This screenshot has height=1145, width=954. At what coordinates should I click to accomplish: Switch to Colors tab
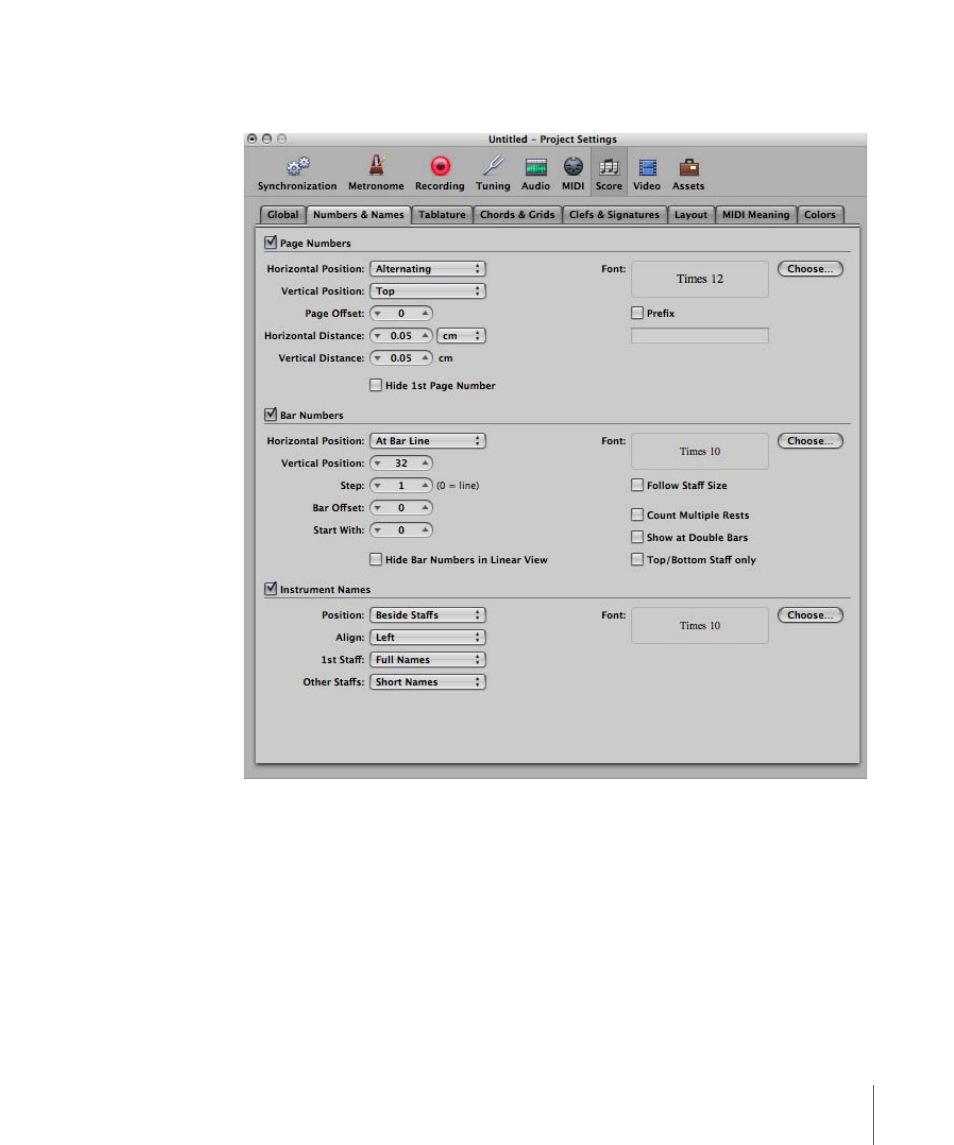point(820,215)
